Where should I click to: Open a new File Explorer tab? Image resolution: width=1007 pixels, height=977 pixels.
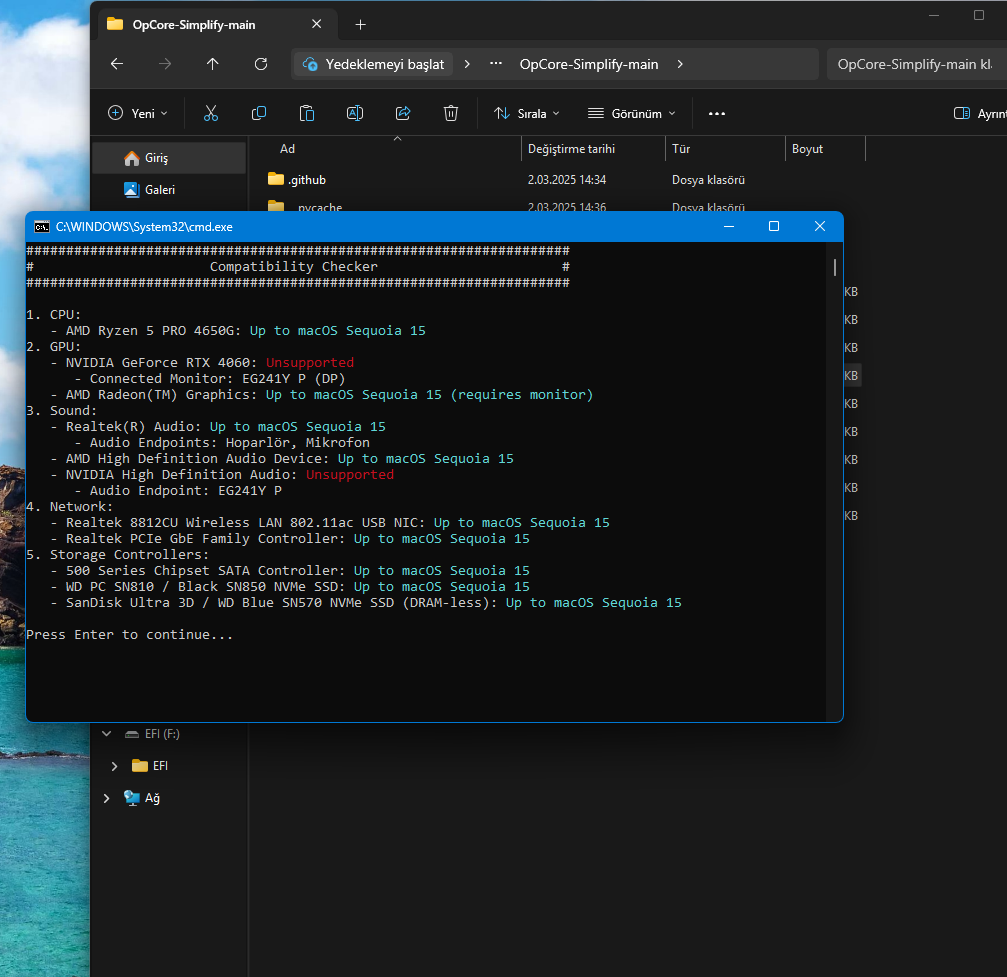point(361,24)
